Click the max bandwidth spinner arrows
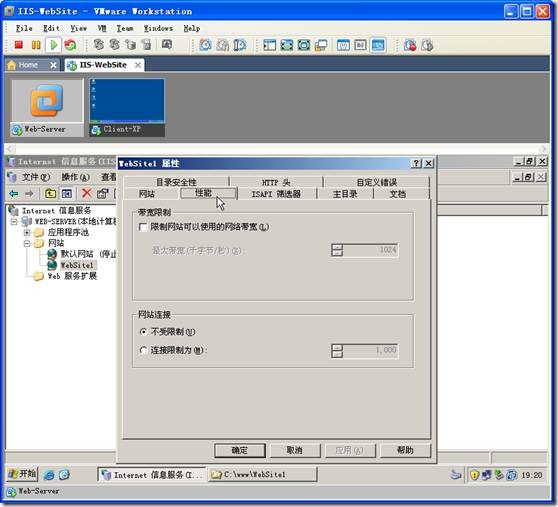This screenshot has width=558, height=507. click(337, 250)
